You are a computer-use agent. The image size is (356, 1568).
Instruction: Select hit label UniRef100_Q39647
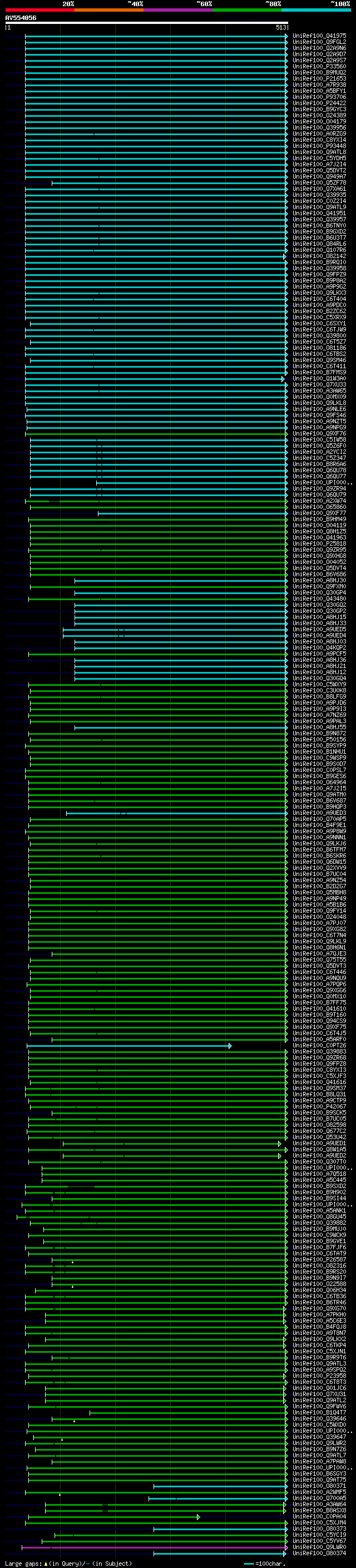[x=319, y=1437]
